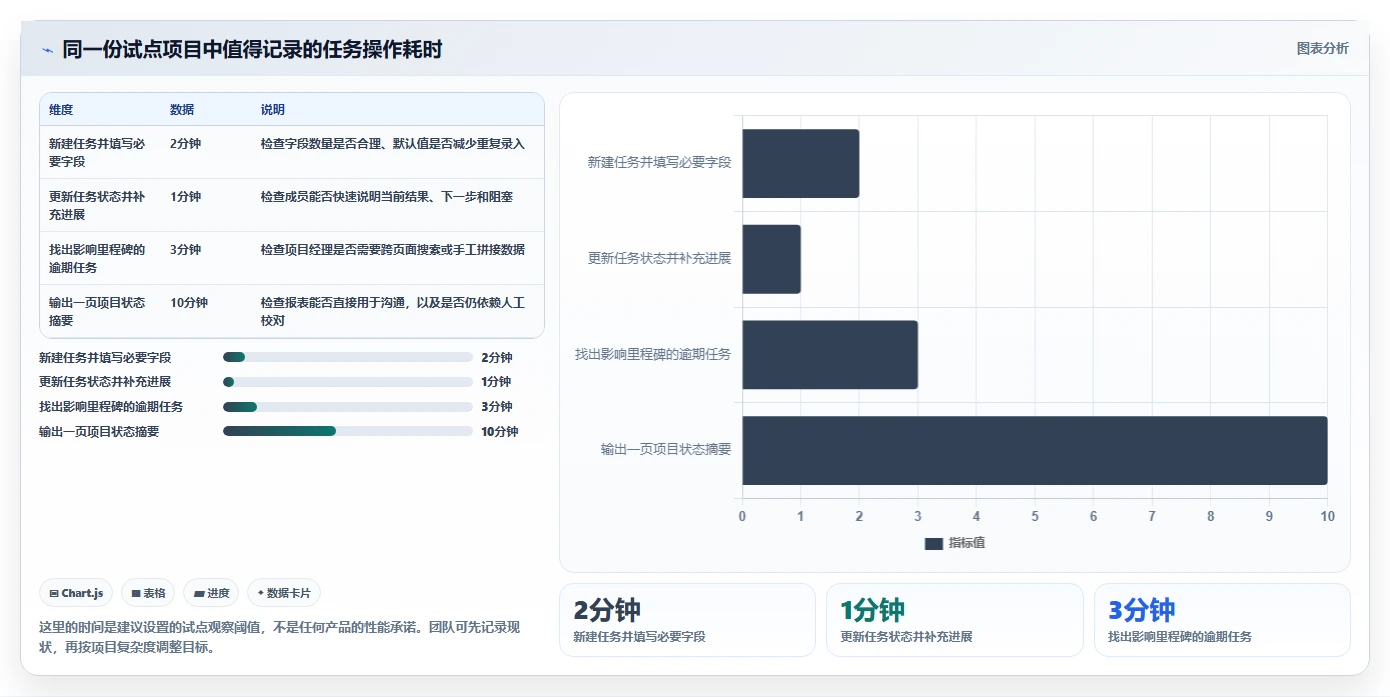Click the progress bar of 更新任务状态并补充进展
The width and height of the screenshot is (1390, 697).
pyautogui.click(x=348, y=382)
